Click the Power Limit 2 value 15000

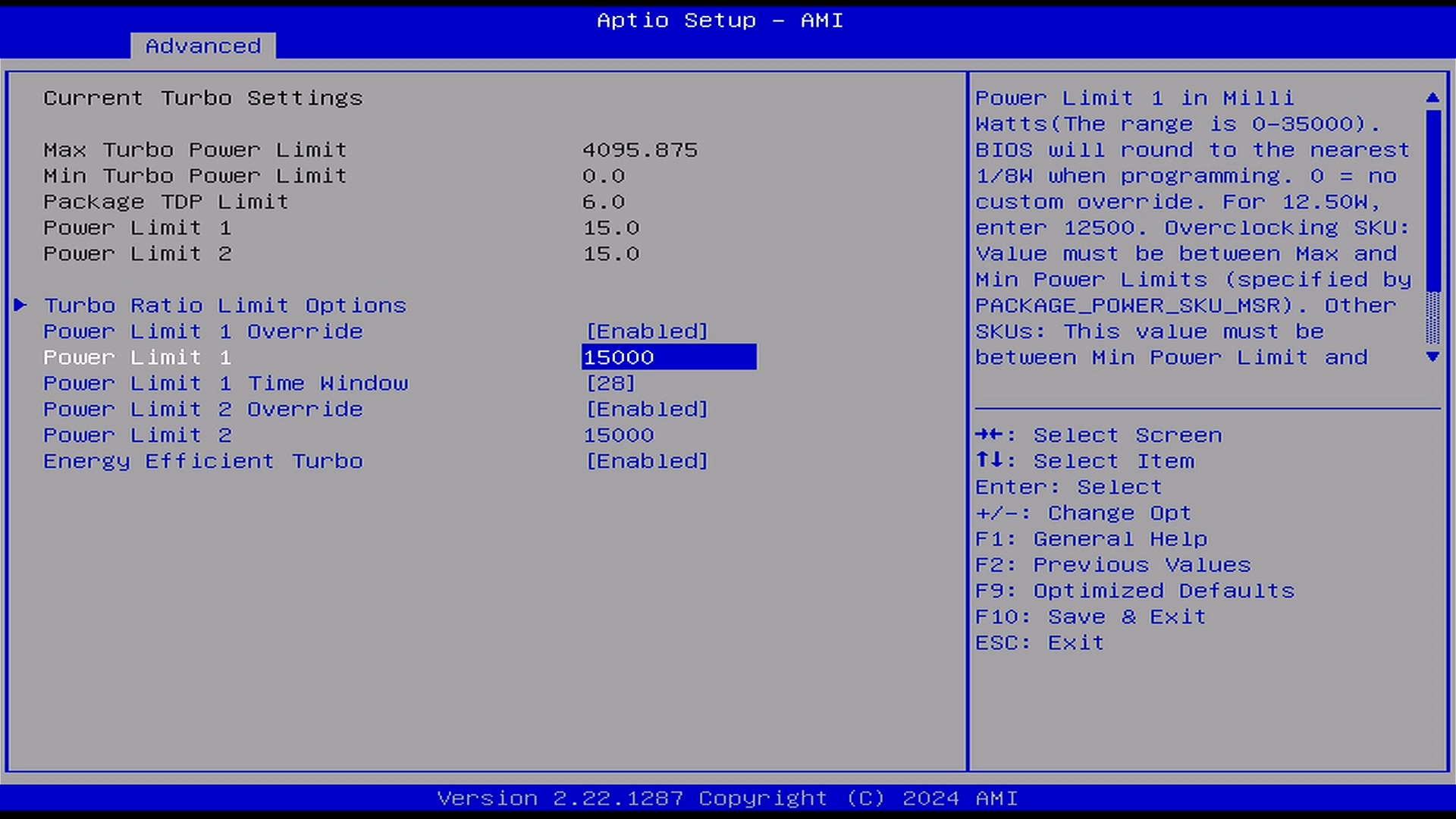pyautogui.click(x=618, y=435)
